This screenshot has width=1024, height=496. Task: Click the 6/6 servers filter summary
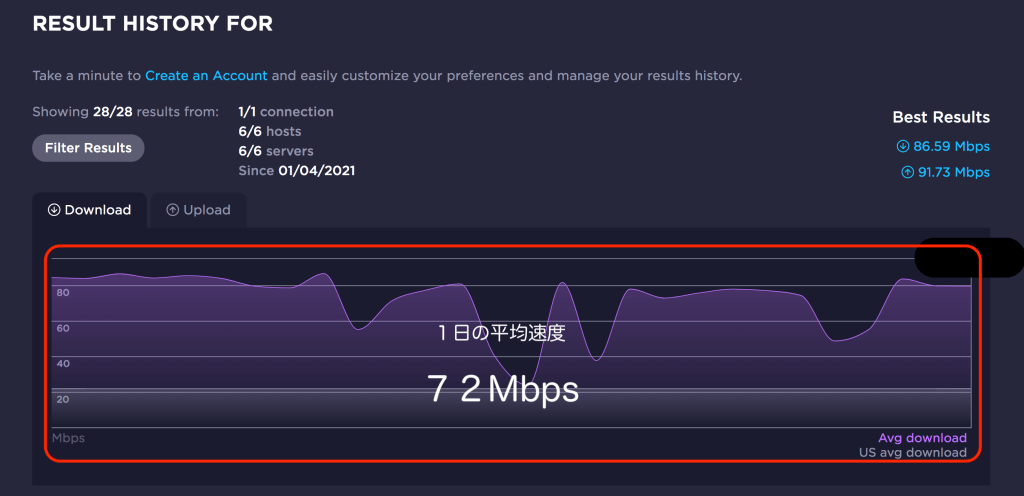276,151
